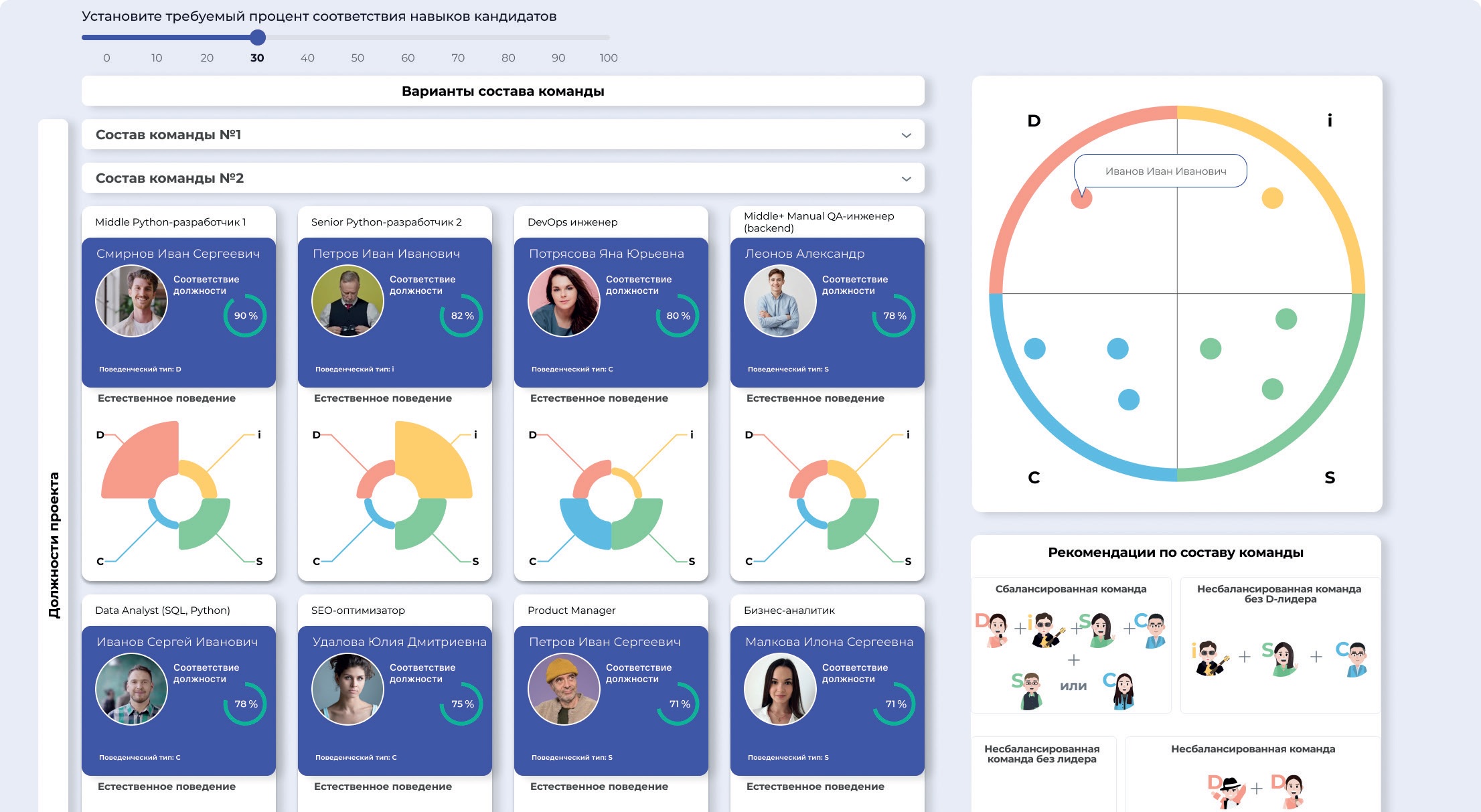Open the Петров Иван Иванович card title
Screen dimensions: 1481x812
pos(386,254)
